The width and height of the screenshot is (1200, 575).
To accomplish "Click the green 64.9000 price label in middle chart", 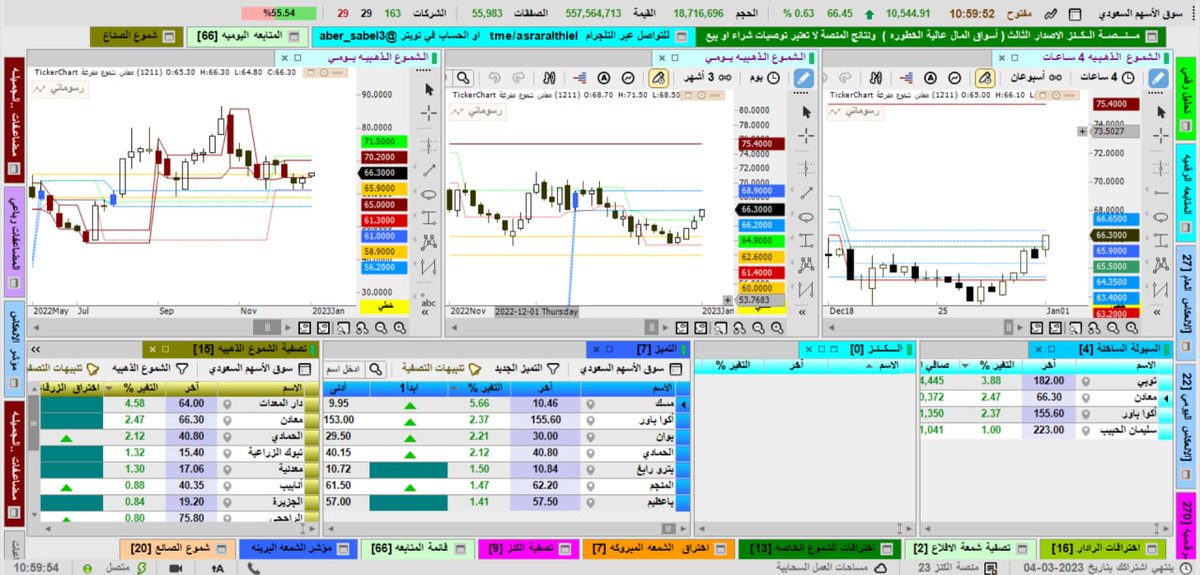I will pyautogui.click(x=762, y=241).
